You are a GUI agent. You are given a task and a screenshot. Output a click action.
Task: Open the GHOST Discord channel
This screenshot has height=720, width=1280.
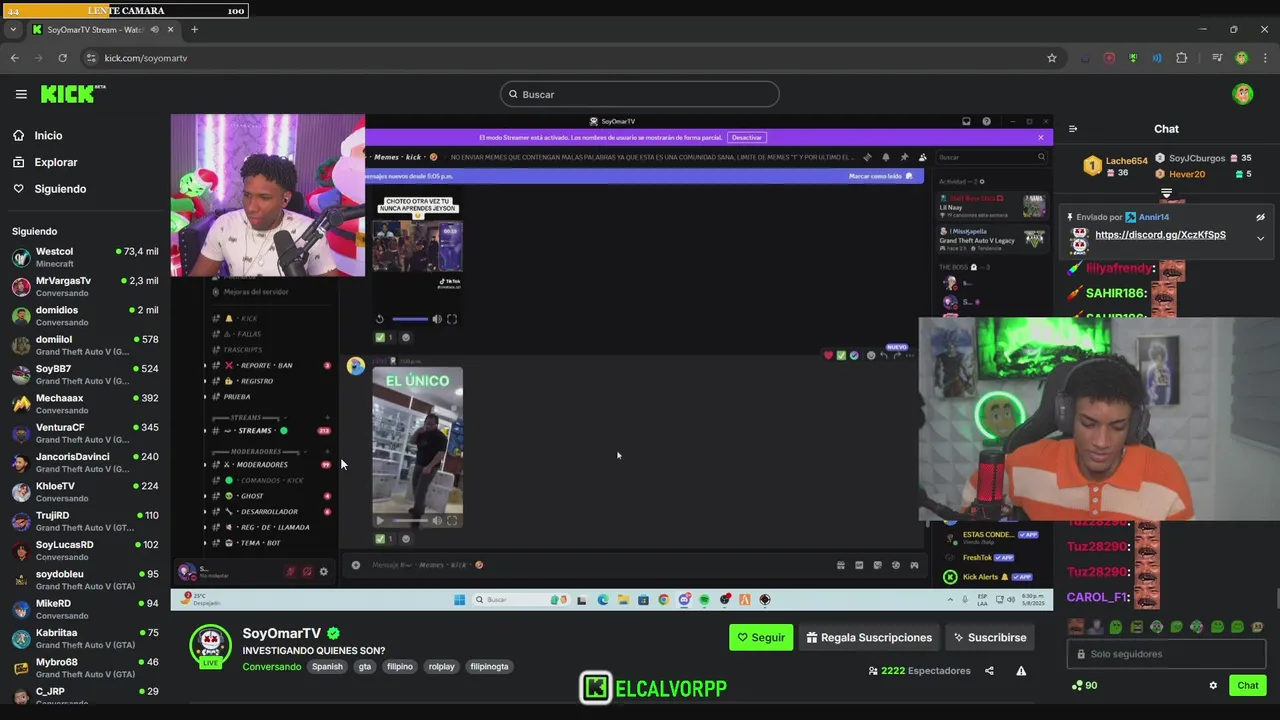click(x=268, y=496)
